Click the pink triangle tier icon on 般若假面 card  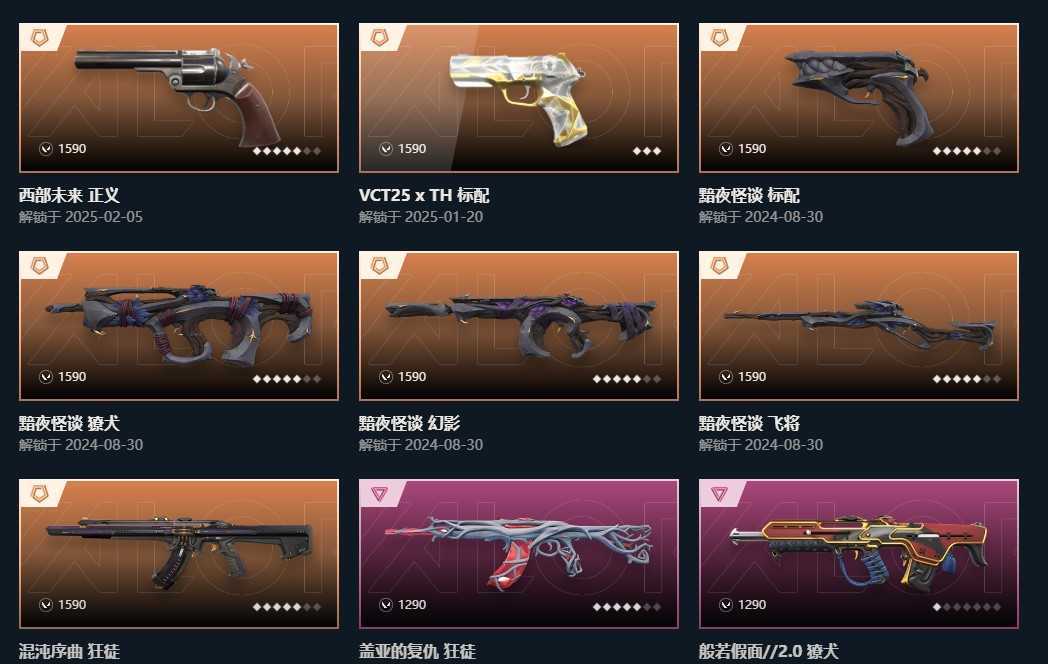720,493
